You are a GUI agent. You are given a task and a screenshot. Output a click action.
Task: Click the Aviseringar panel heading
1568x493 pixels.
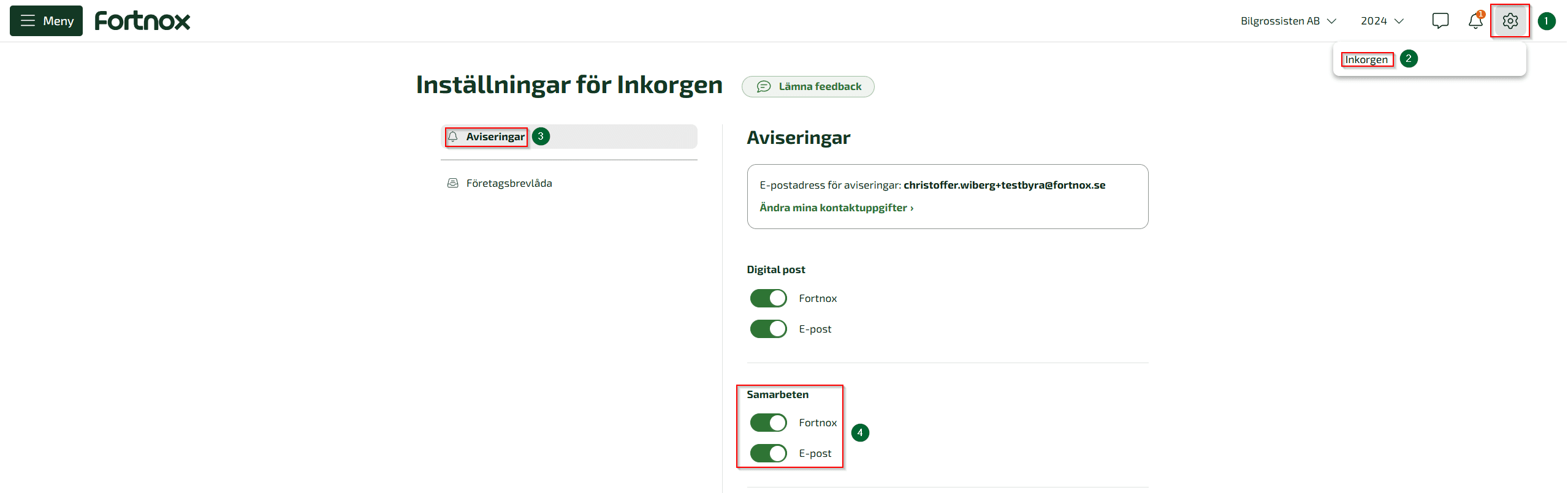798,138
